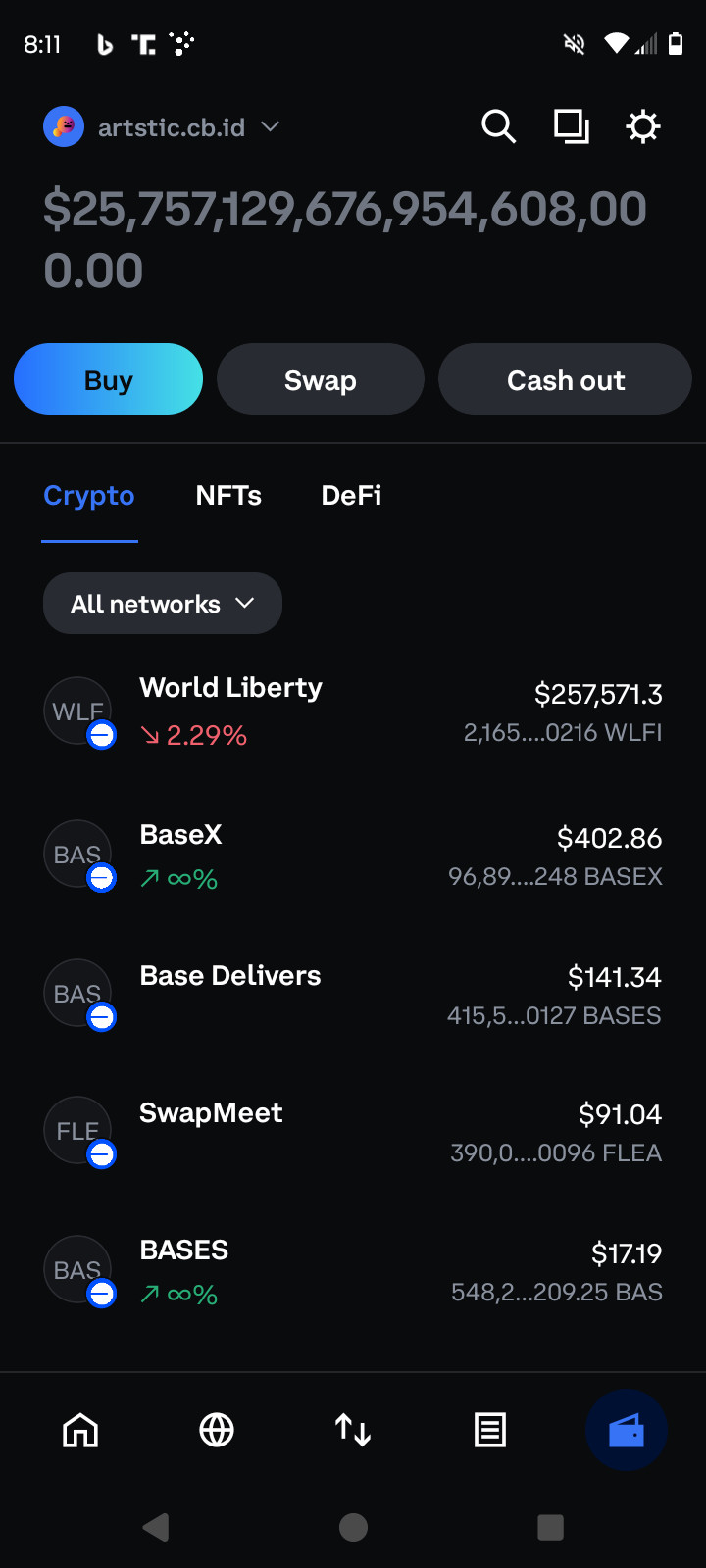Open the browser globe icon
Image resolution: width=706 pixels, height=1568 pixels.
click(x=217, y=1430)
